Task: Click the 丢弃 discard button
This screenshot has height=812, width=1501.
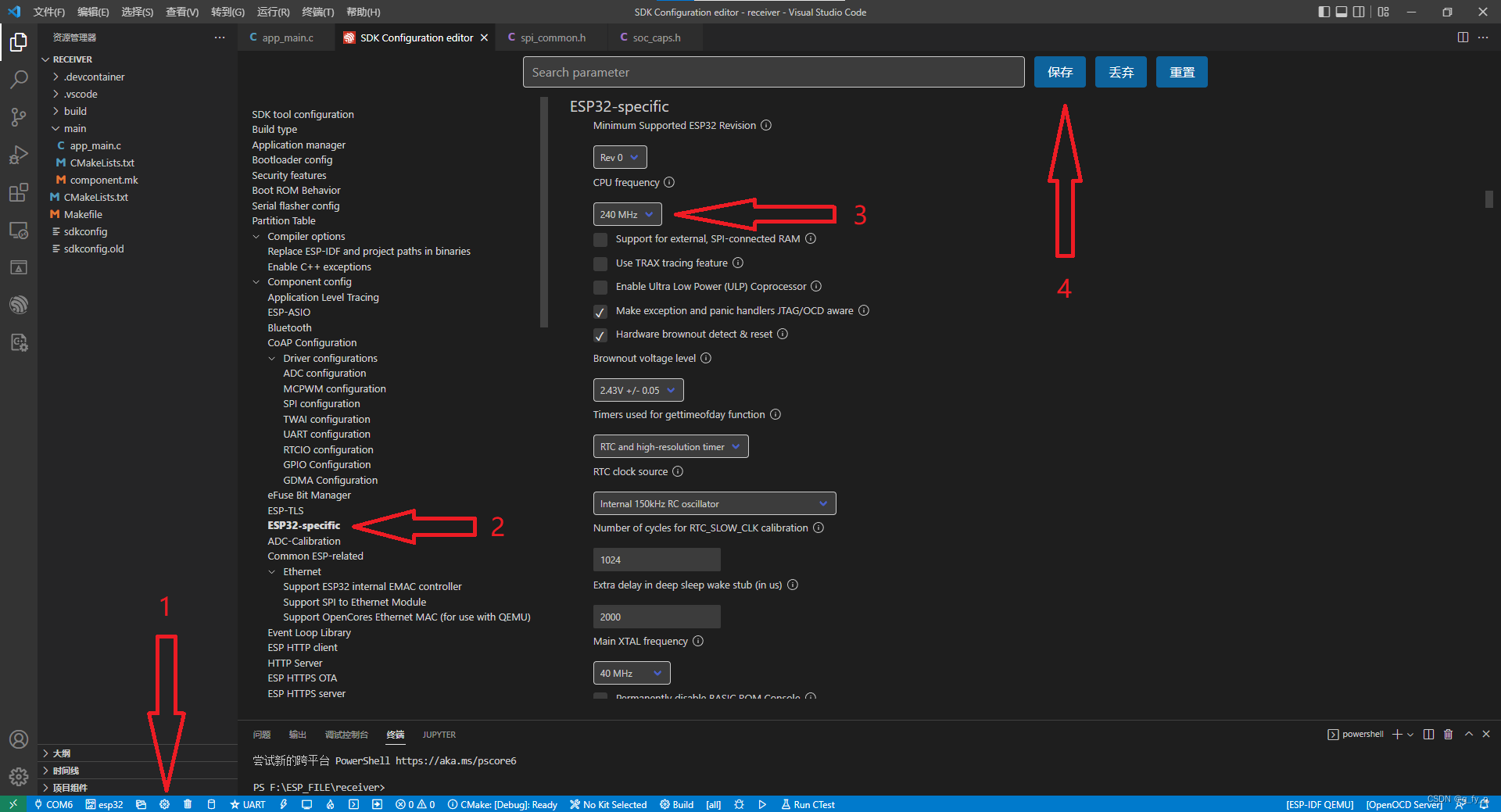Action: [x=1120, y=72]
